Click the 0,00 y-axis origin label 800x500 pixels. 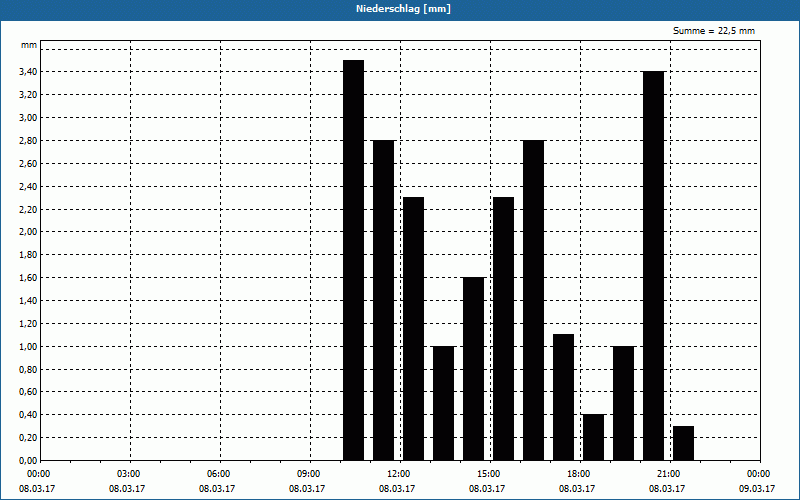click(x=28, y=461)
